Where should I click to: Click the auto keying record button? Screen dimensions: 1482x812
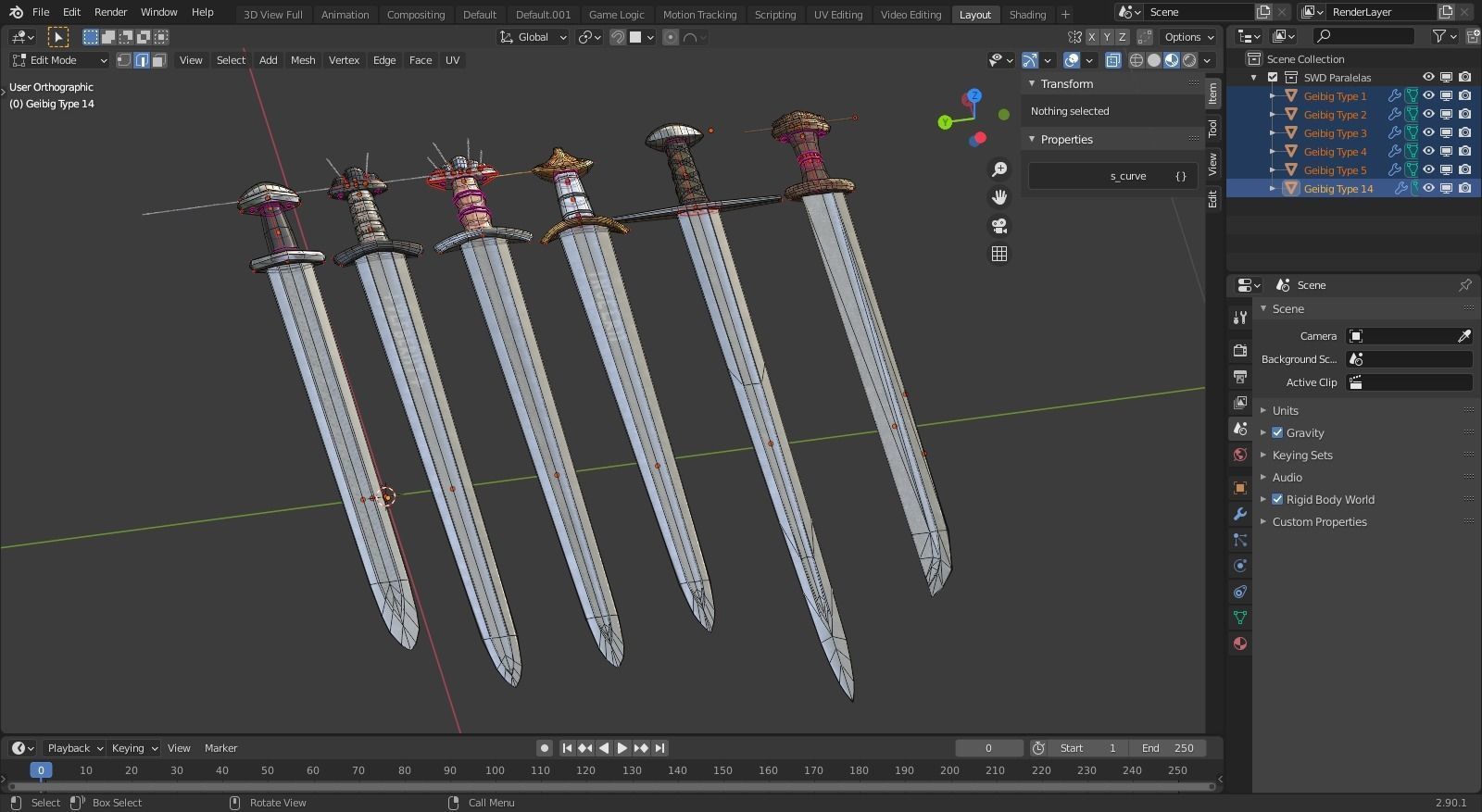tap(545, 748)
